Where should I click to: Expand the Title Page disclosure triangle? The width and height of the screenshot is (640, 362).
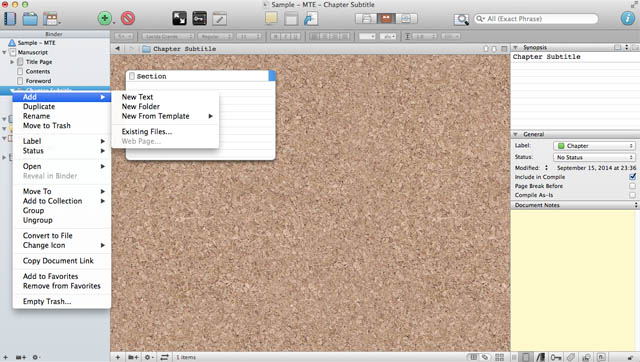click(x=12, y=62)
